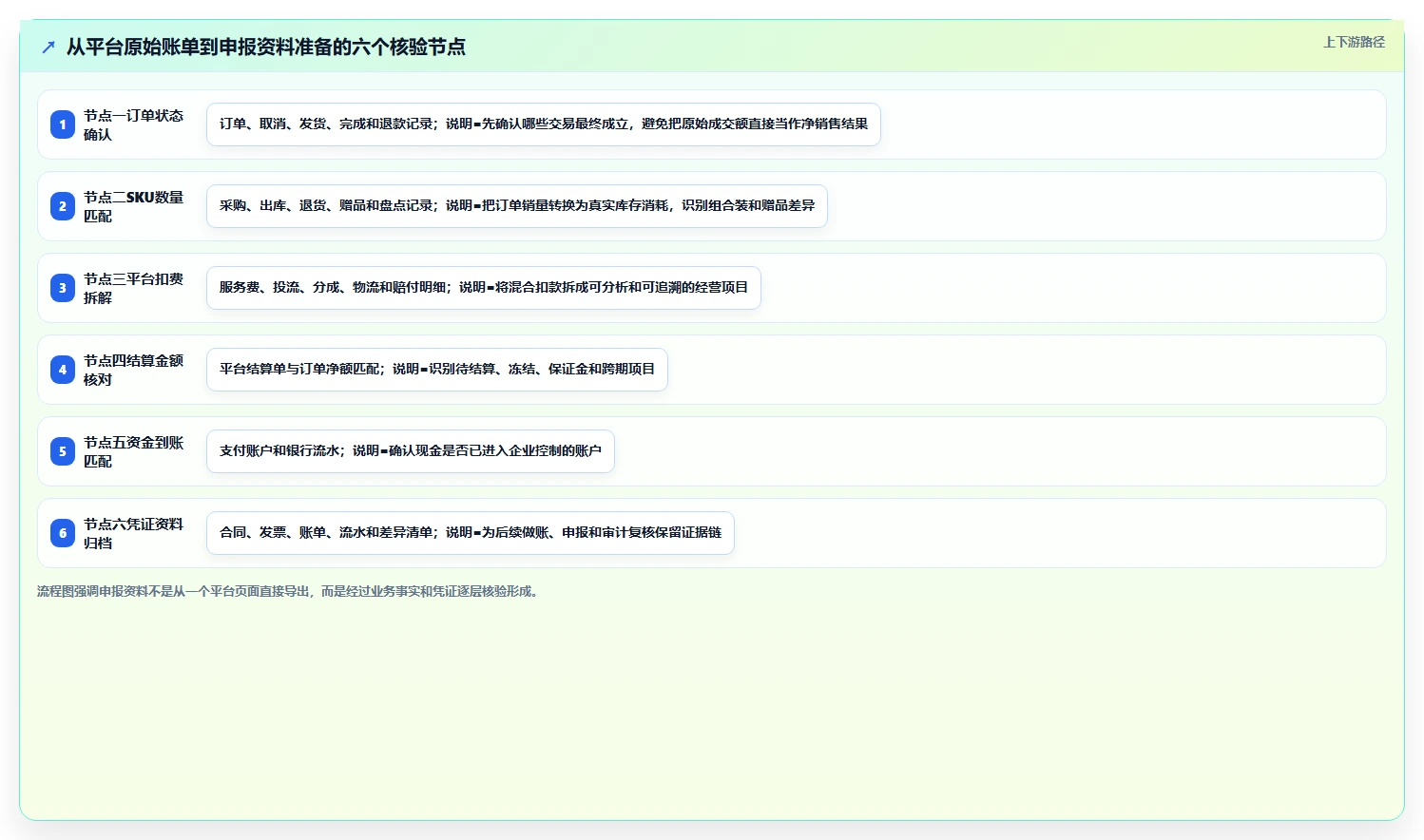Open the description box starting 合同、发票、账单

pyautogui.click(x=471, y=533)
